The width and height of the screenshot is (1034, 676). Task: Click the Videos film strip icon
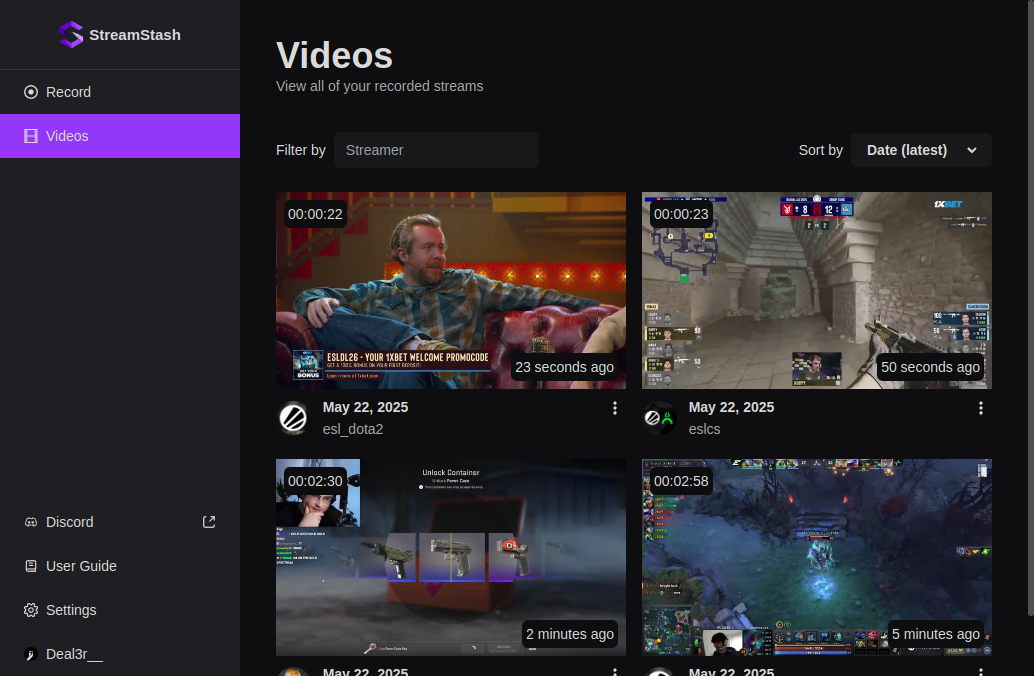coord(30,136)
